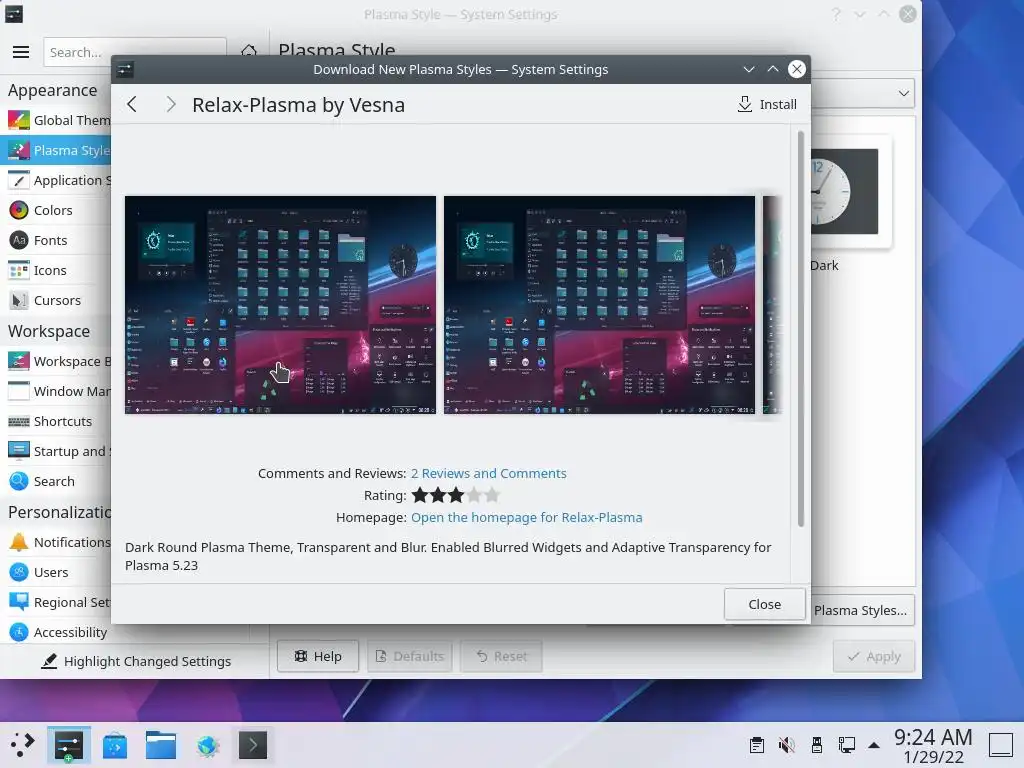The height and width of the screenshot is (768, 1024).
Task: Open the application launcher on taskbar
Action: click(x=22, y=745)
